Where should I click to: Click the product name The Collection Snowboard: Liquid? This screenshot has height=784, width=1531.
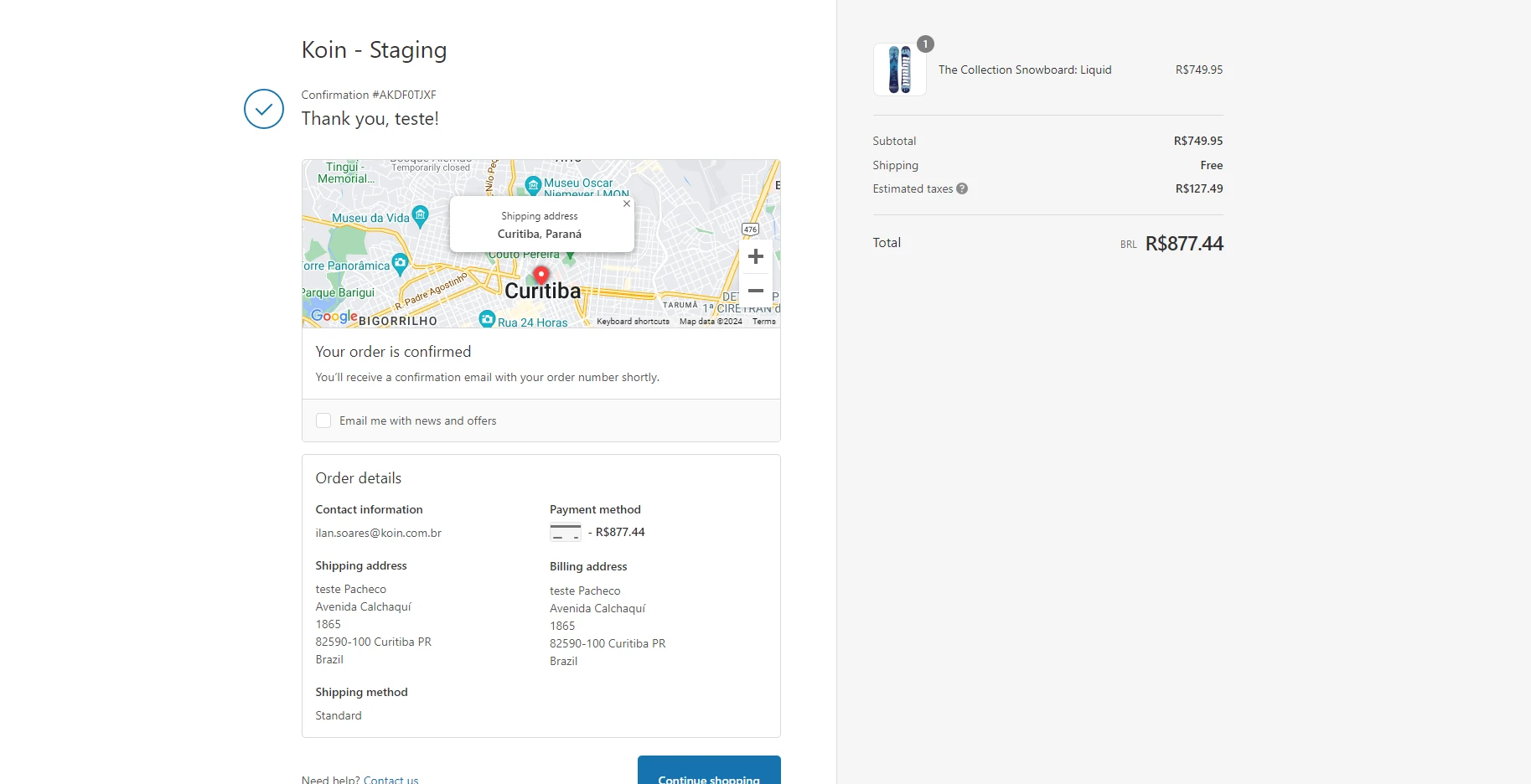tap(1025, 70)
